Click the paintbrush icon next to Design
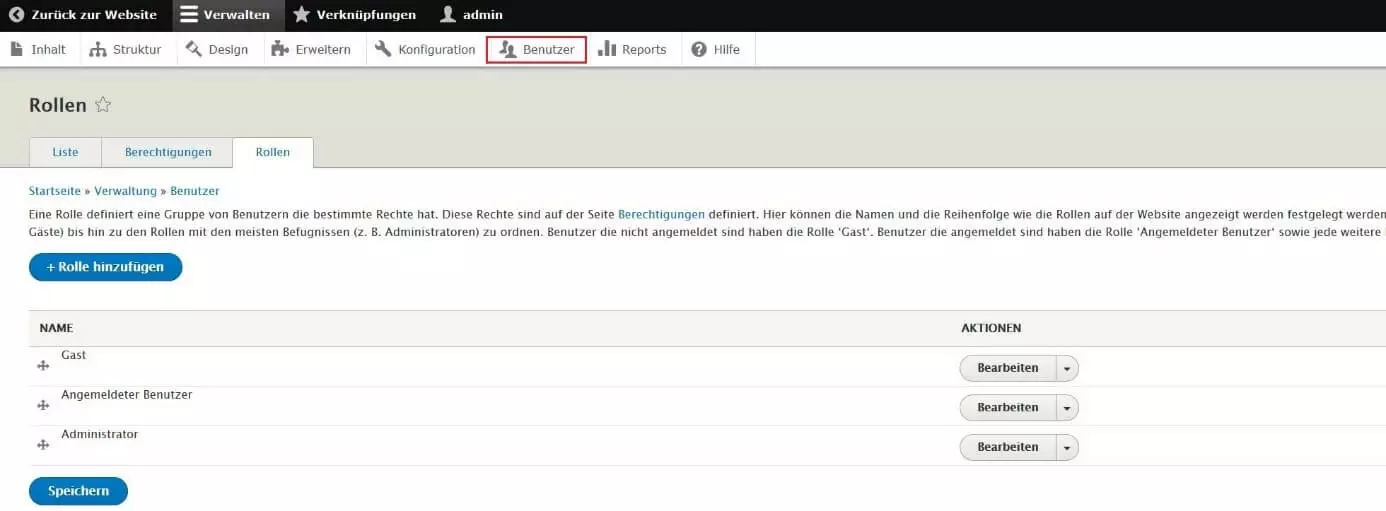1386x511 pixels. 193,49
